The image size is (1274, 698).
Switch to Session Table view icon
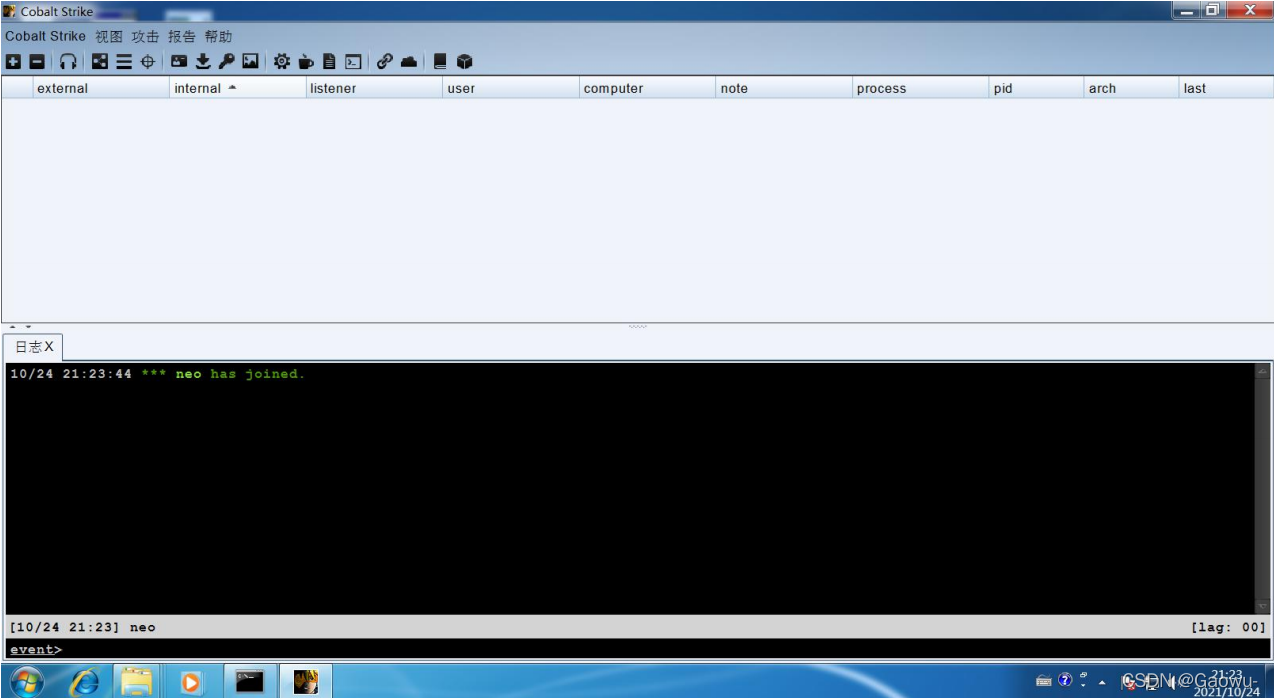click(x=124, y=62)
